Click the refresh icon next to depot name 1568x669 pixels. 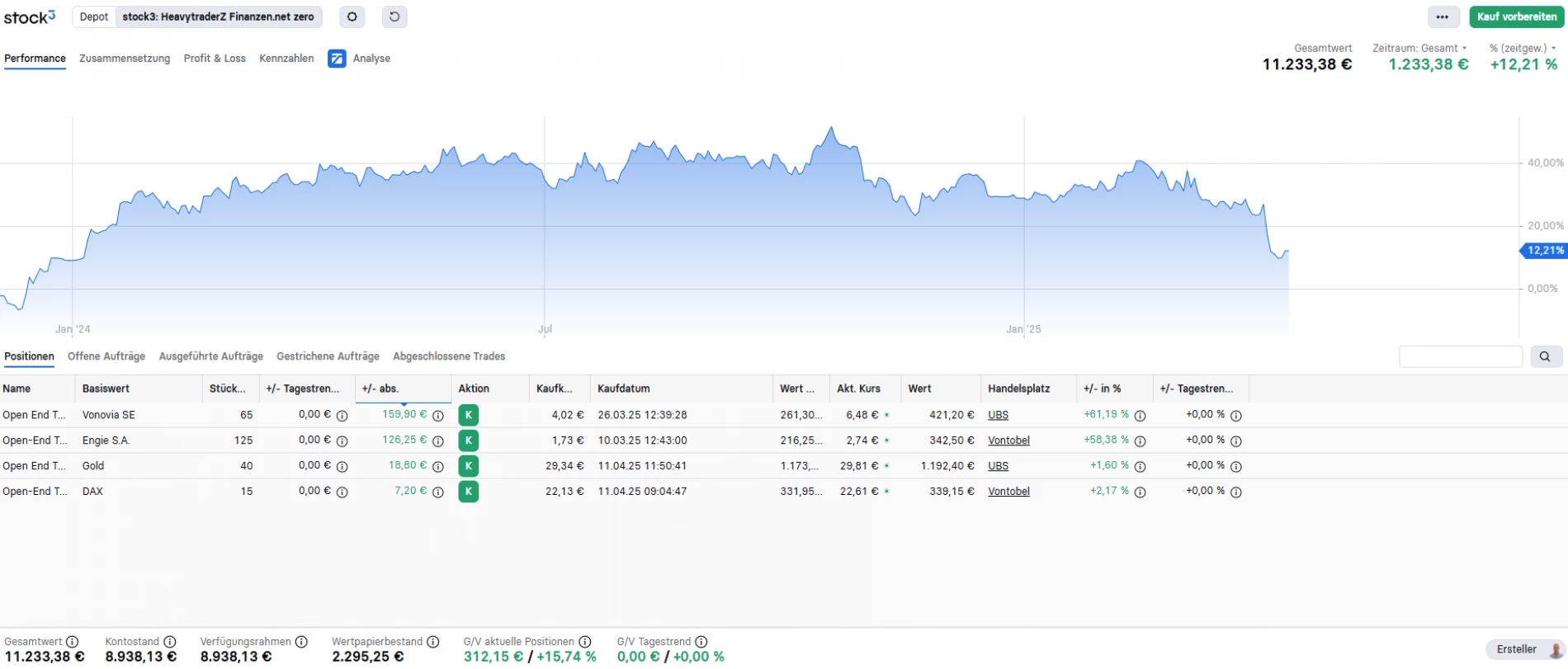pos(394,16)
